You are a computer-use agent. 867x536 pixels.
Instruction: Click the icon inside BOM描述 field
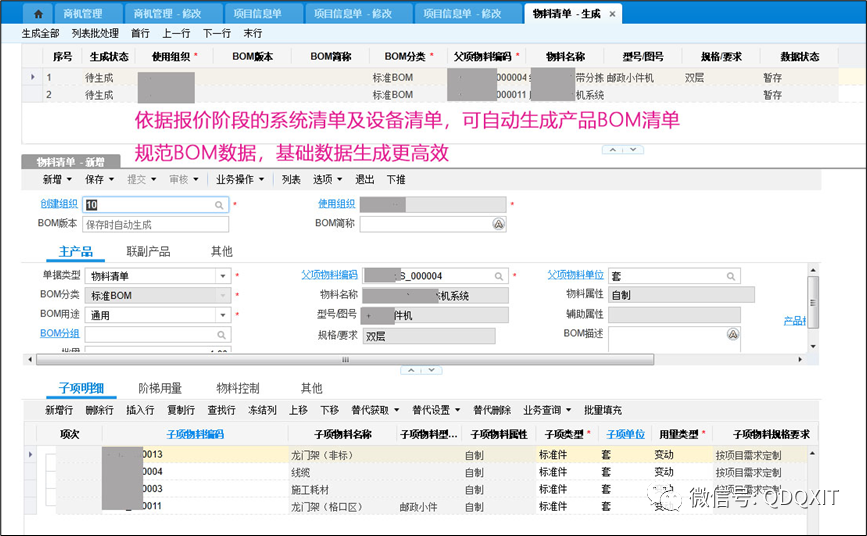point(733,334)
